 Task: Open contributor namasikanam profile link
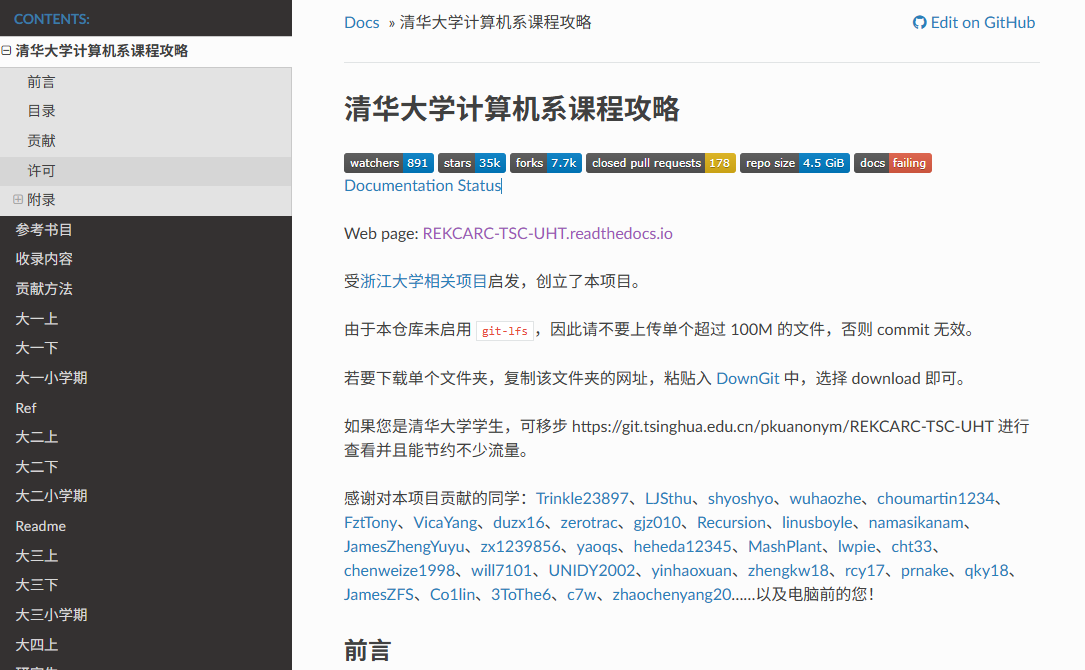pyautogui.click(x=915, y=523)
